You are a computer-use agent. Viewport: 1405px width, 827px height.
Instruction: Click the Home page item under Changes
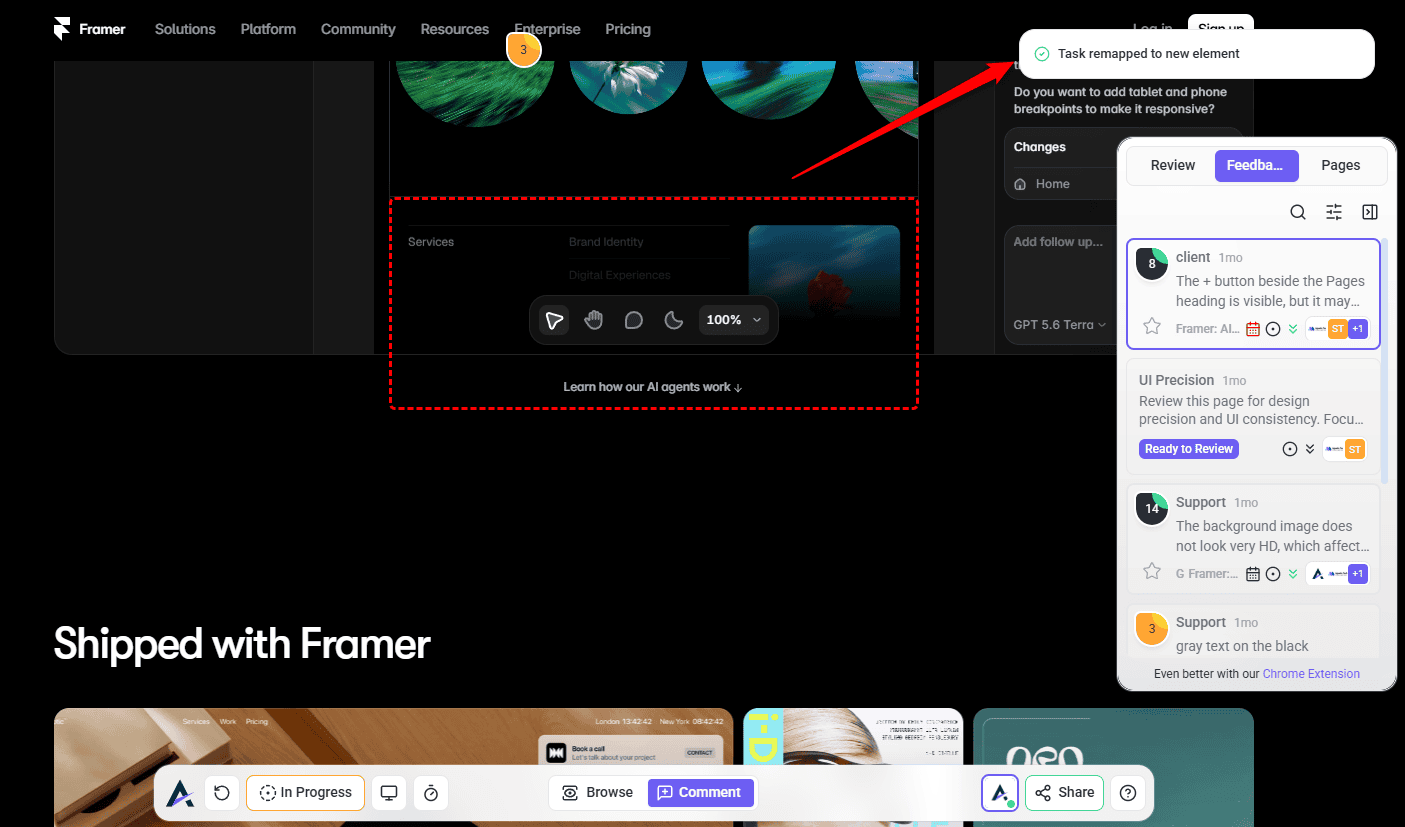(x=1042, y=184)
